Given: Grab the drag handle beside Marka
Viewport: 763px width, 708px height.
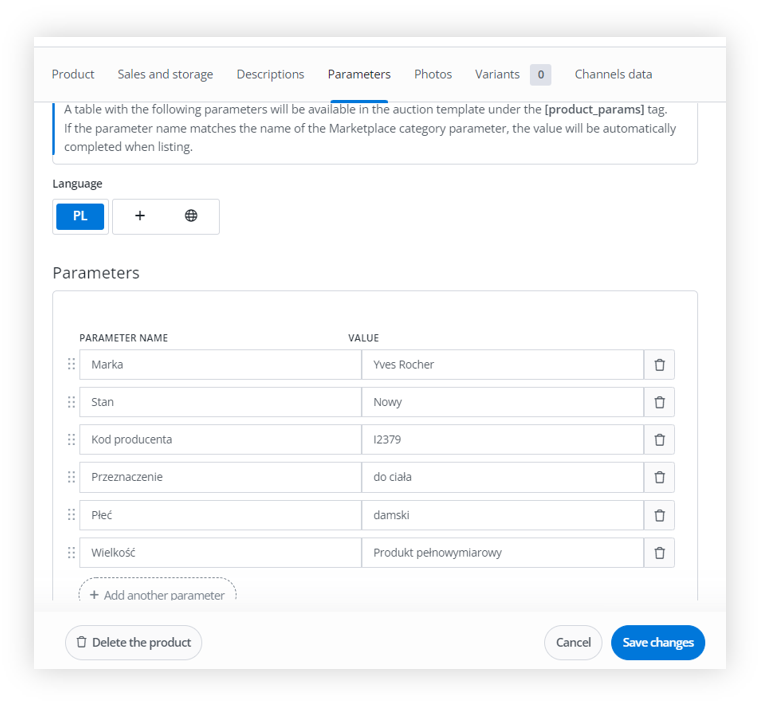Looking at the screenshot, I should pyautogui.click(x=71, y=364).
